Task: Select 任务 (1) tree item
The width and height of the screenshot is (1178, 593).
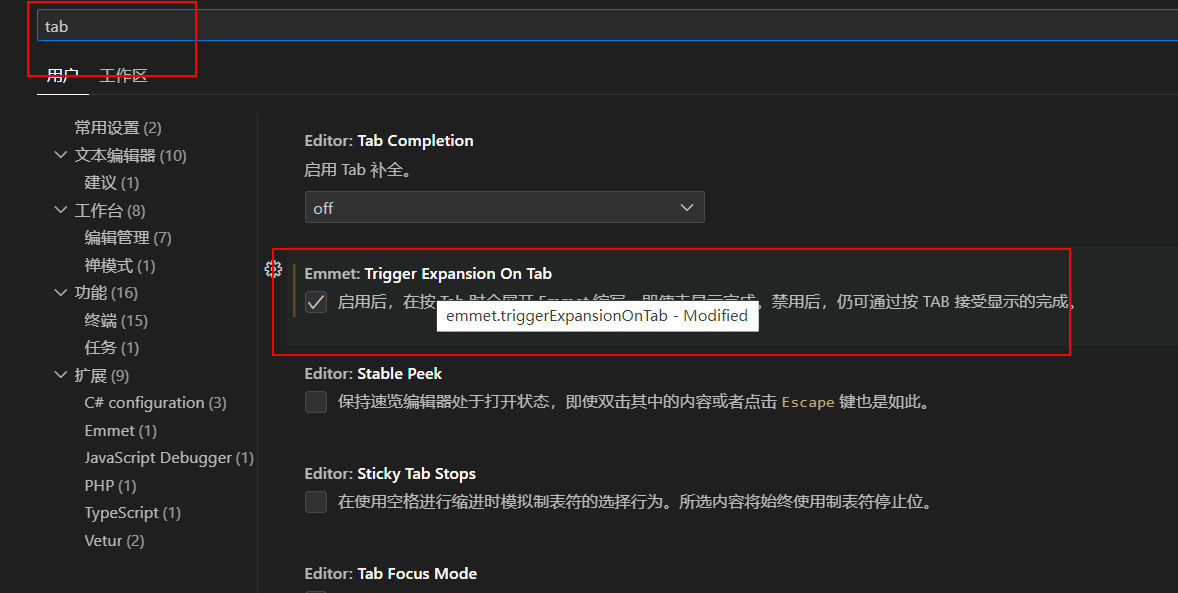Action: pos(112,347)
